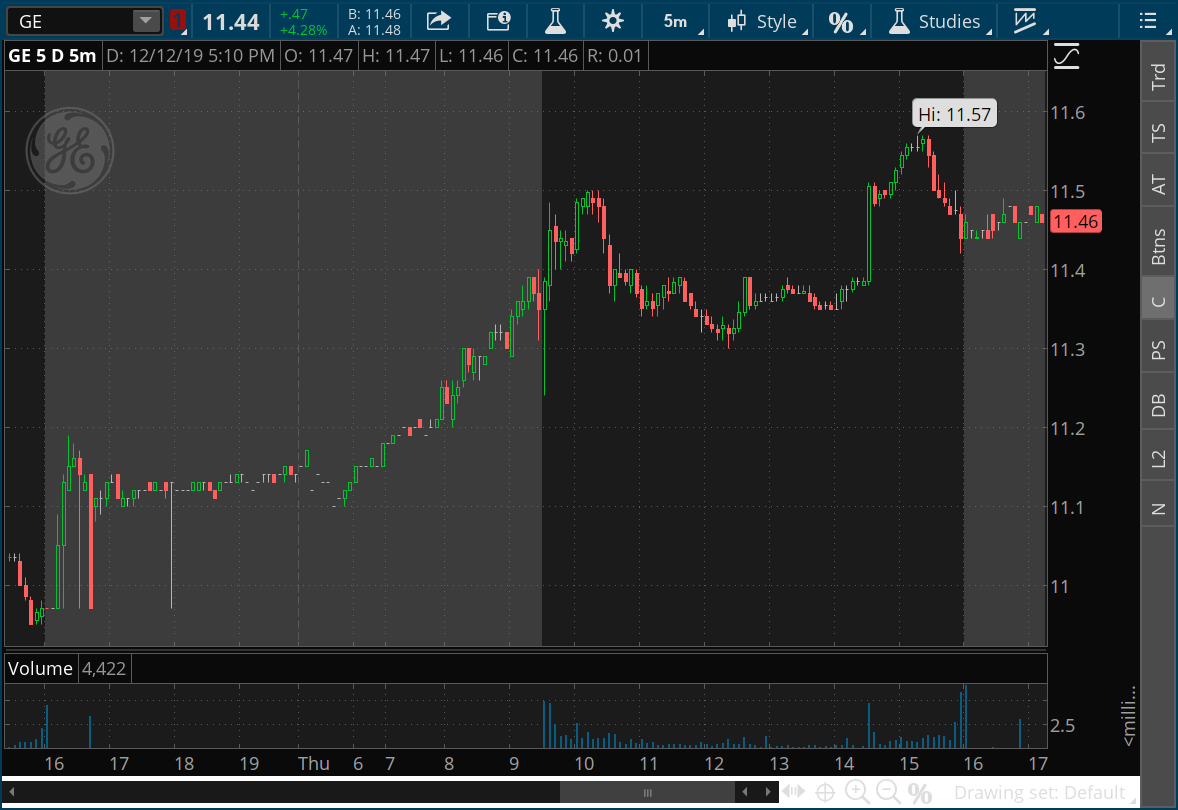This screenshot has width=1178, height=810.
Task: Click the O: 11.47 open value
Action: [x=319, y=56]
